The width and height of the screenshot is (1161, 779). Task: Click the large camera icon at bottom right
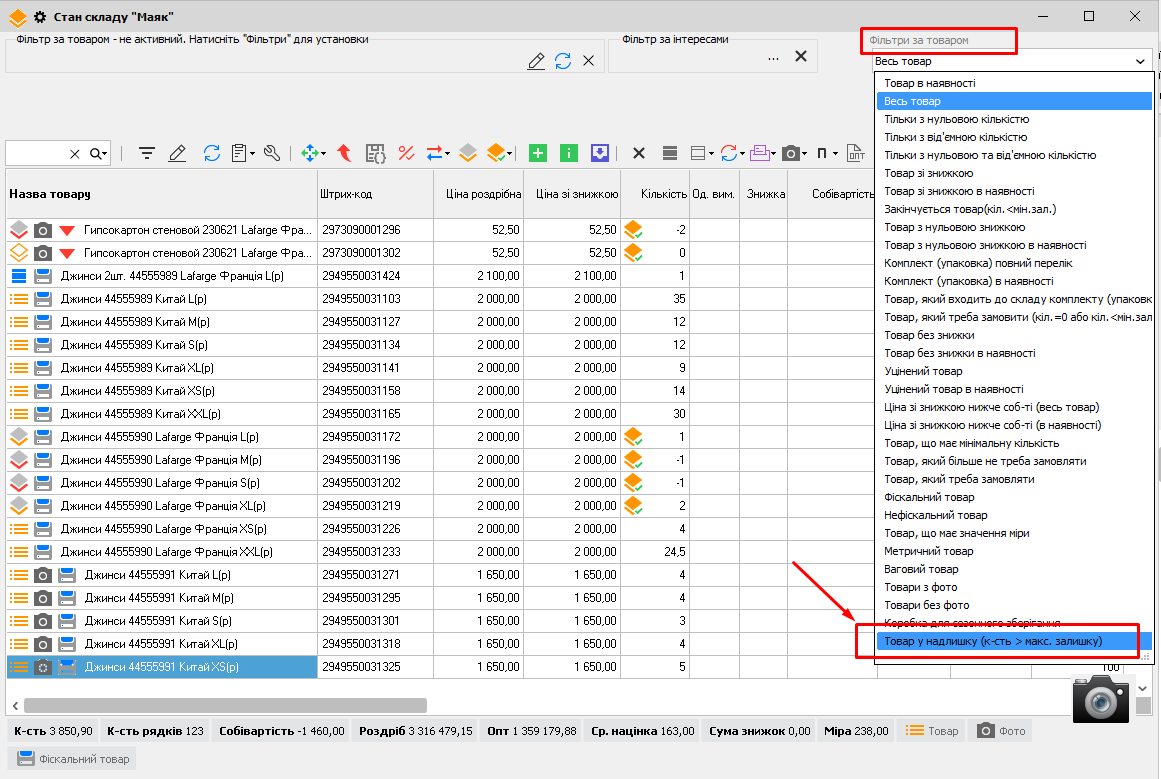point(1100,699)
